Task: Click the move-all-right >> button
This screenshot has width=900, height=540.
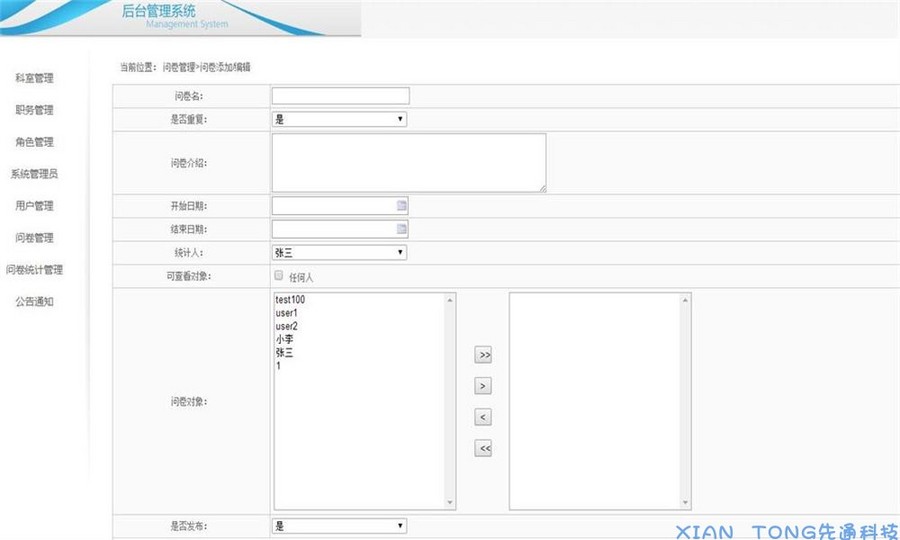Action: 483,355
